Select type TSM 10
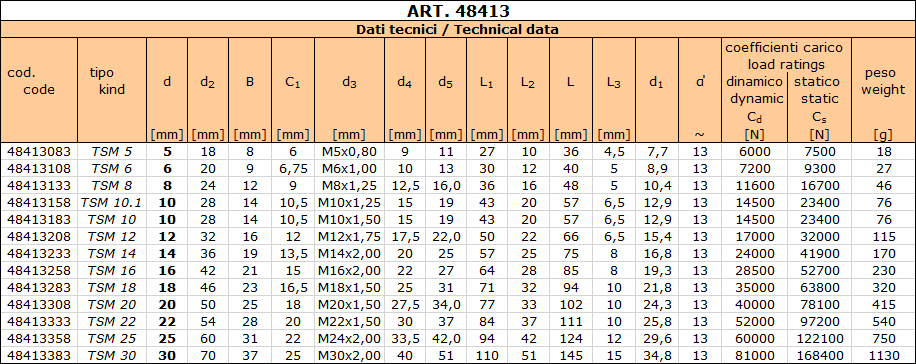Viewport: 916px width, 364px height. click(112, 220)
